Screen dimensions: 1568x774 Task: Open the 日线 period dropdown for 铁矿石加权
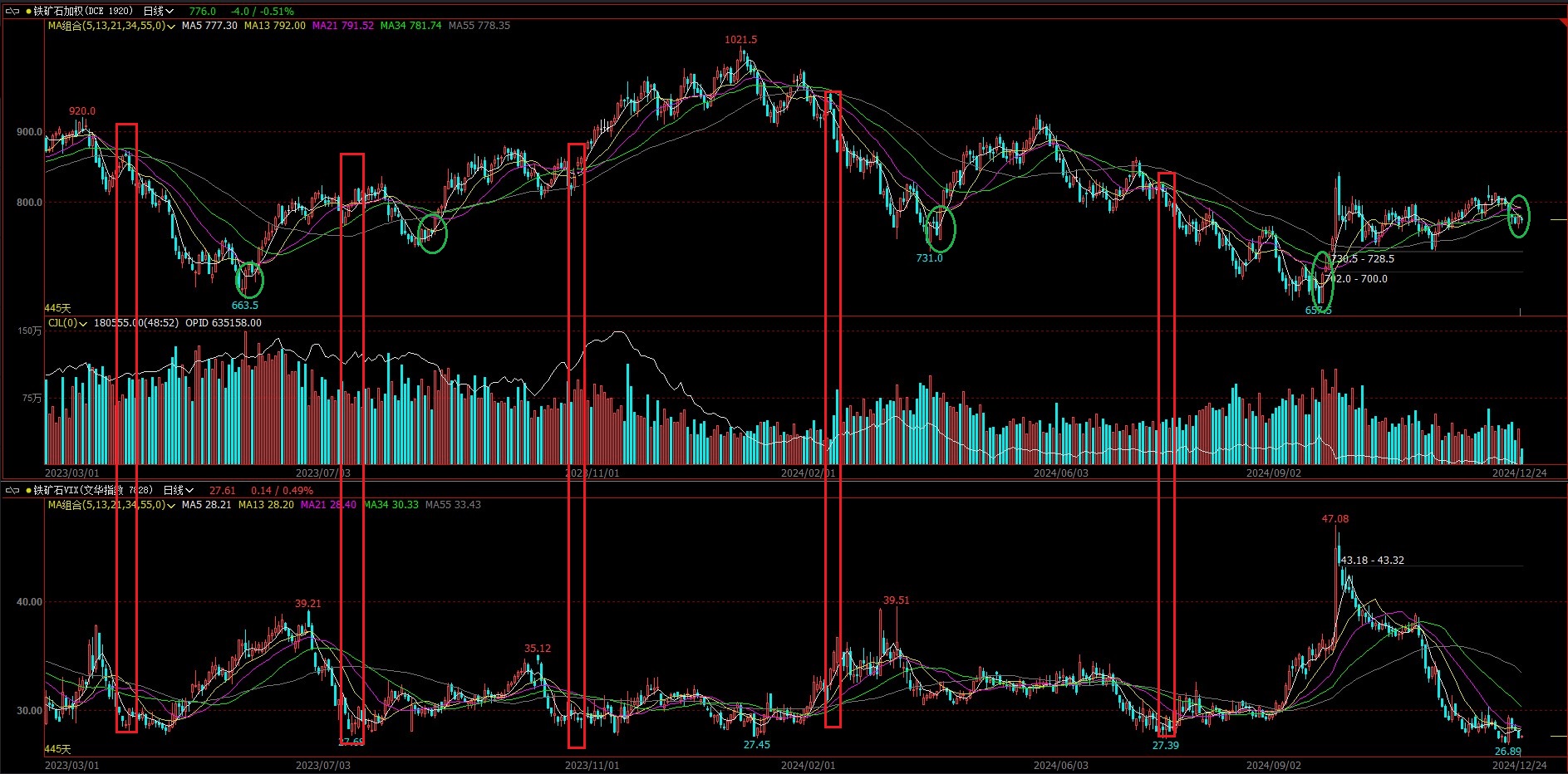[x=159, y=12]
